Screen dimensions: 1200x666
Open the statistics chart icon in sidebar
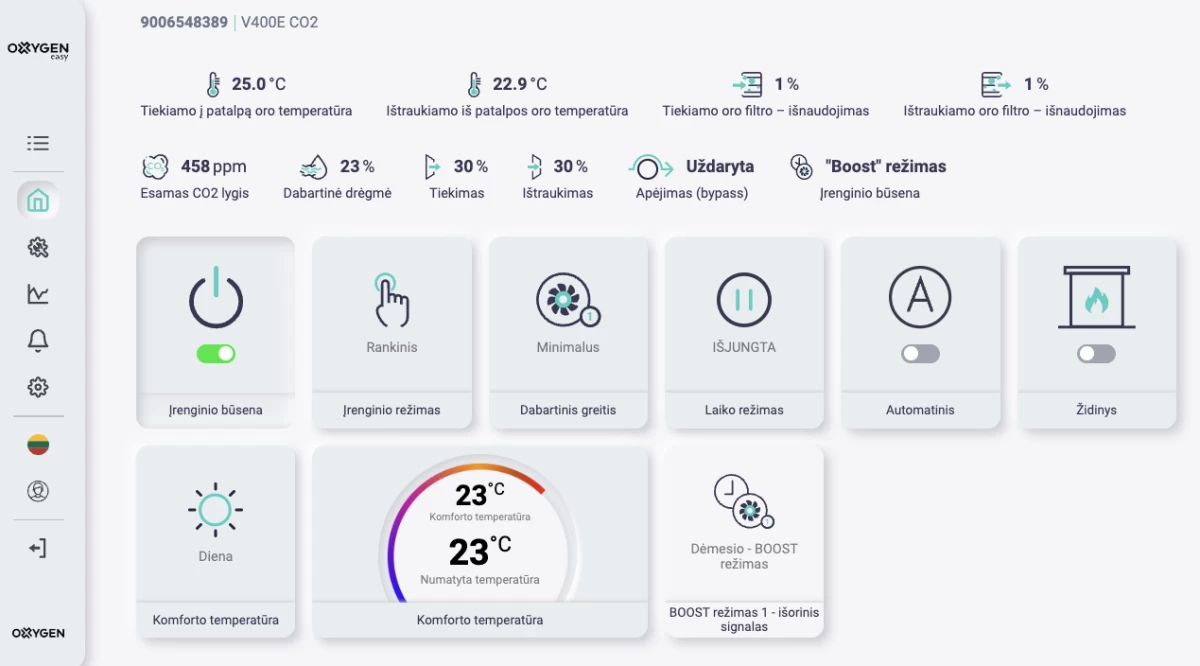[38, 294]
